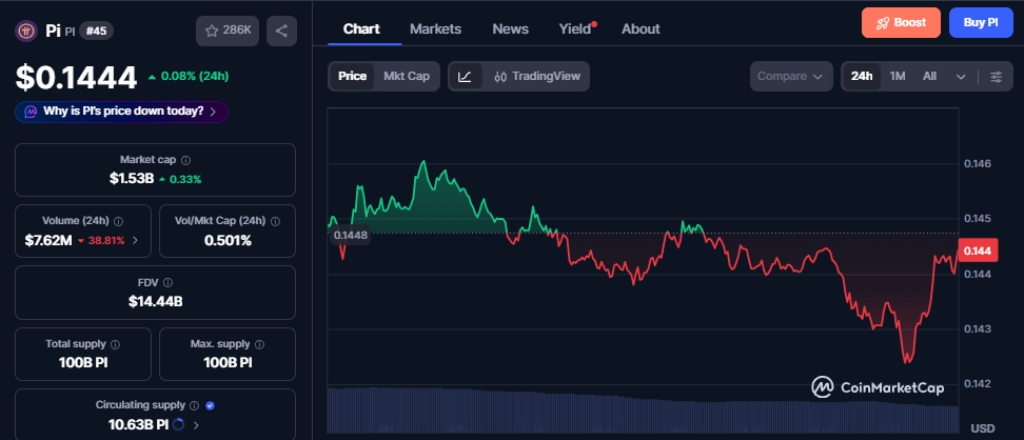Click the info icon beside Volume (24h)
Screen dimensions: 1024x440
(x=118, y=221)
